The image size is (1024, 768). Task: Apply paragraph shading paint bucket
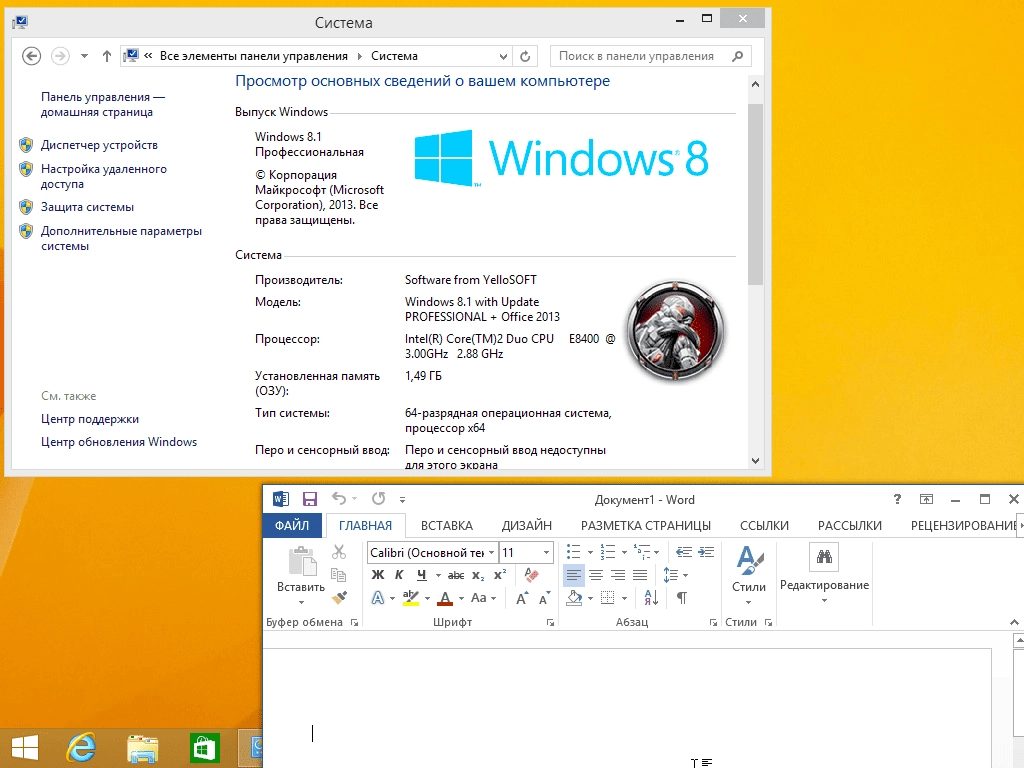pos(574,598)
